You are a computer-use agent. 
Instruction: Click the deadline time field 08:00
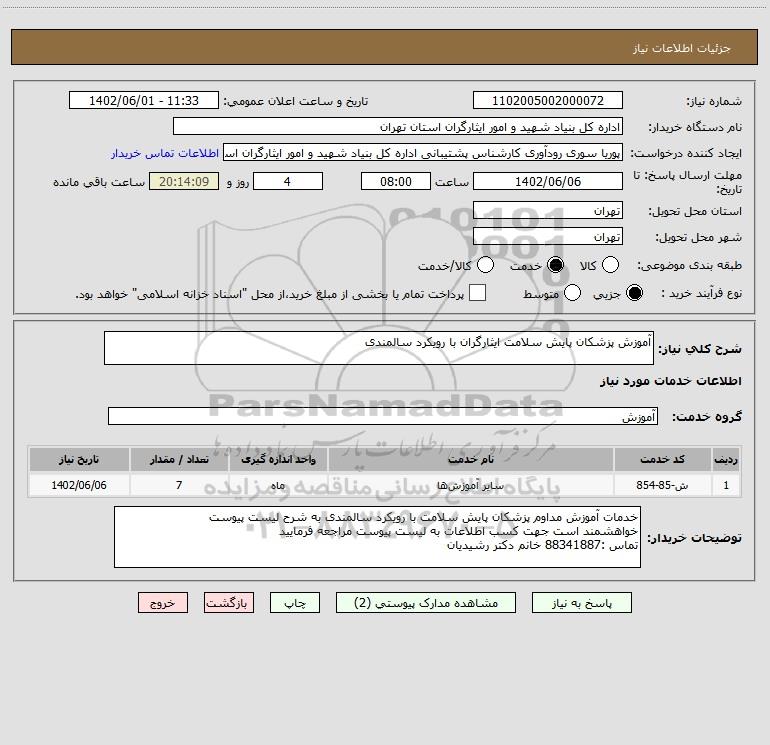396,181
